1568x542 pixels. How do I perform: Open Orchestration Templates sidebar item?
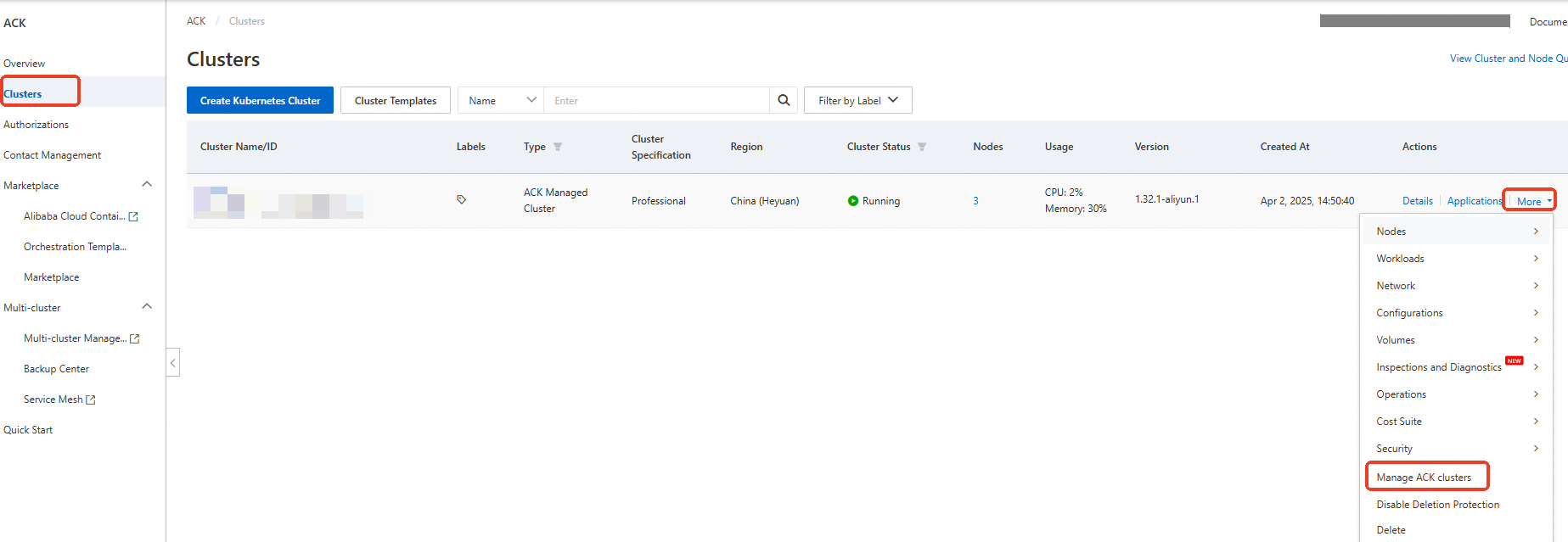click(x=76, y=247)
